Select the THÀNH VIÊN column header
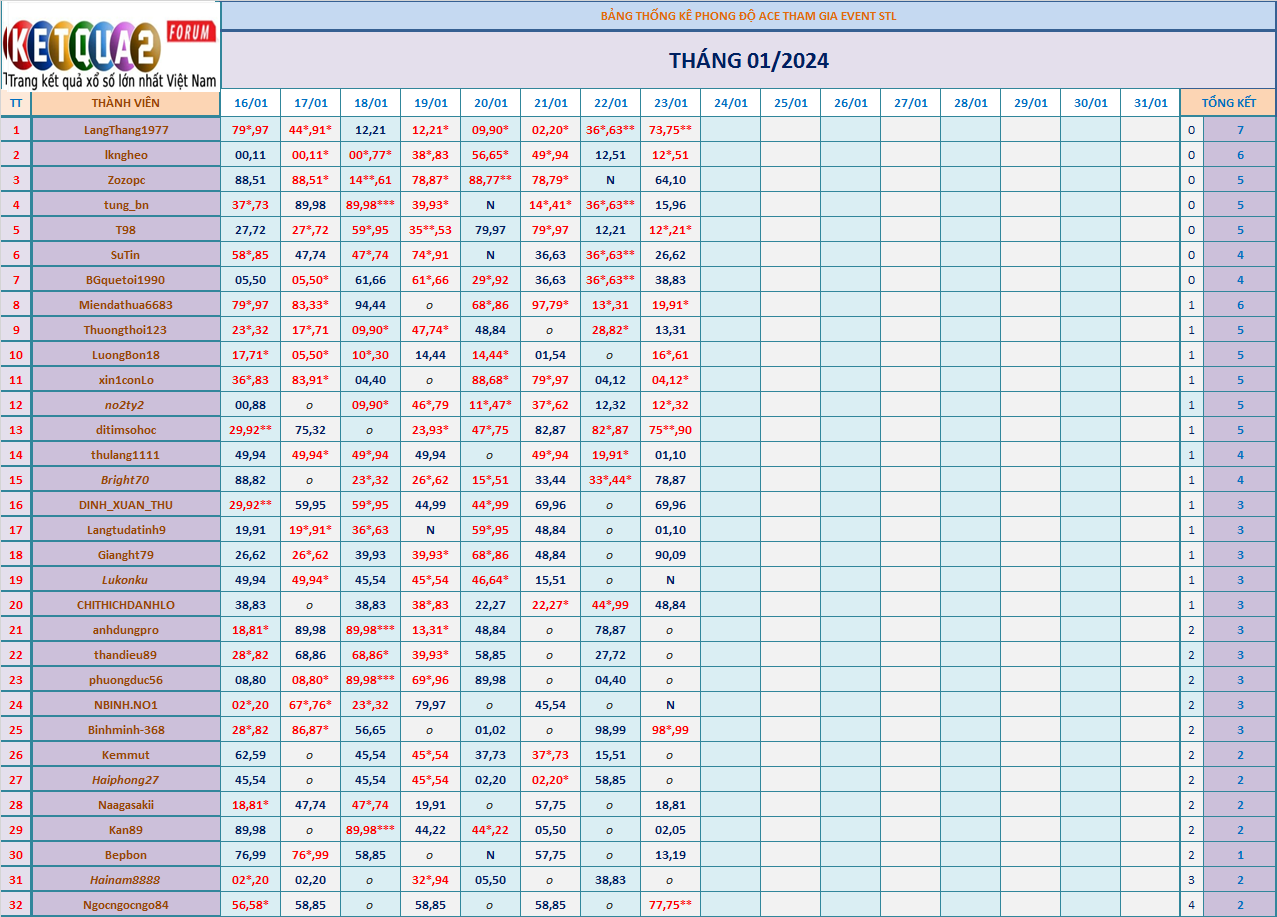The image size is (1277, 917). tap(126, 103)
